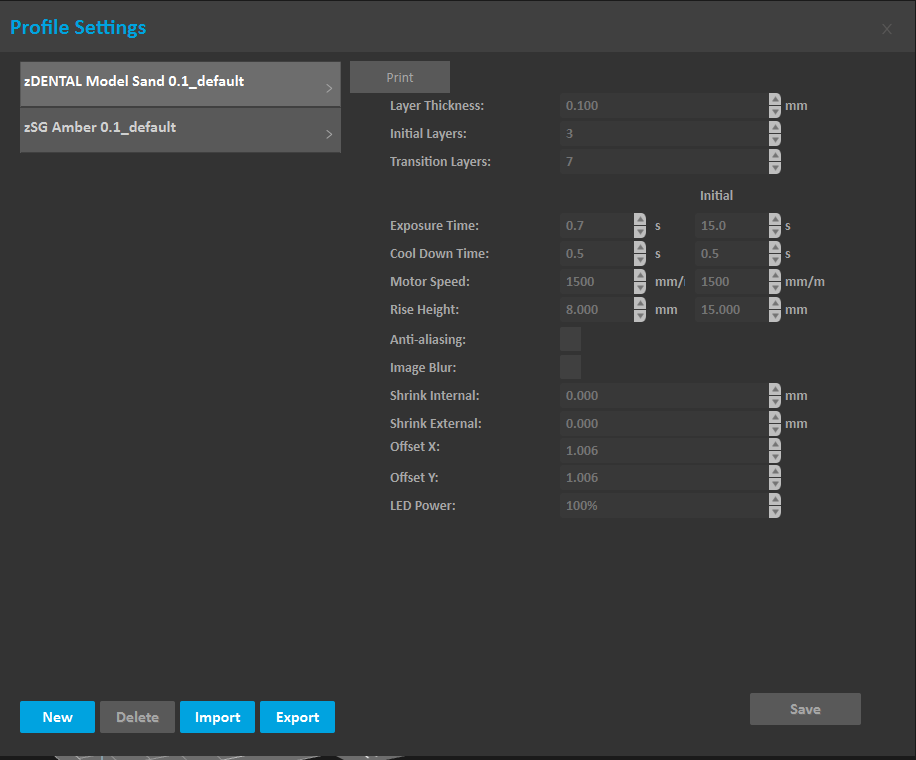Click the Offset X value field
The height and width of the screenshot is (760, 916).
664,451
